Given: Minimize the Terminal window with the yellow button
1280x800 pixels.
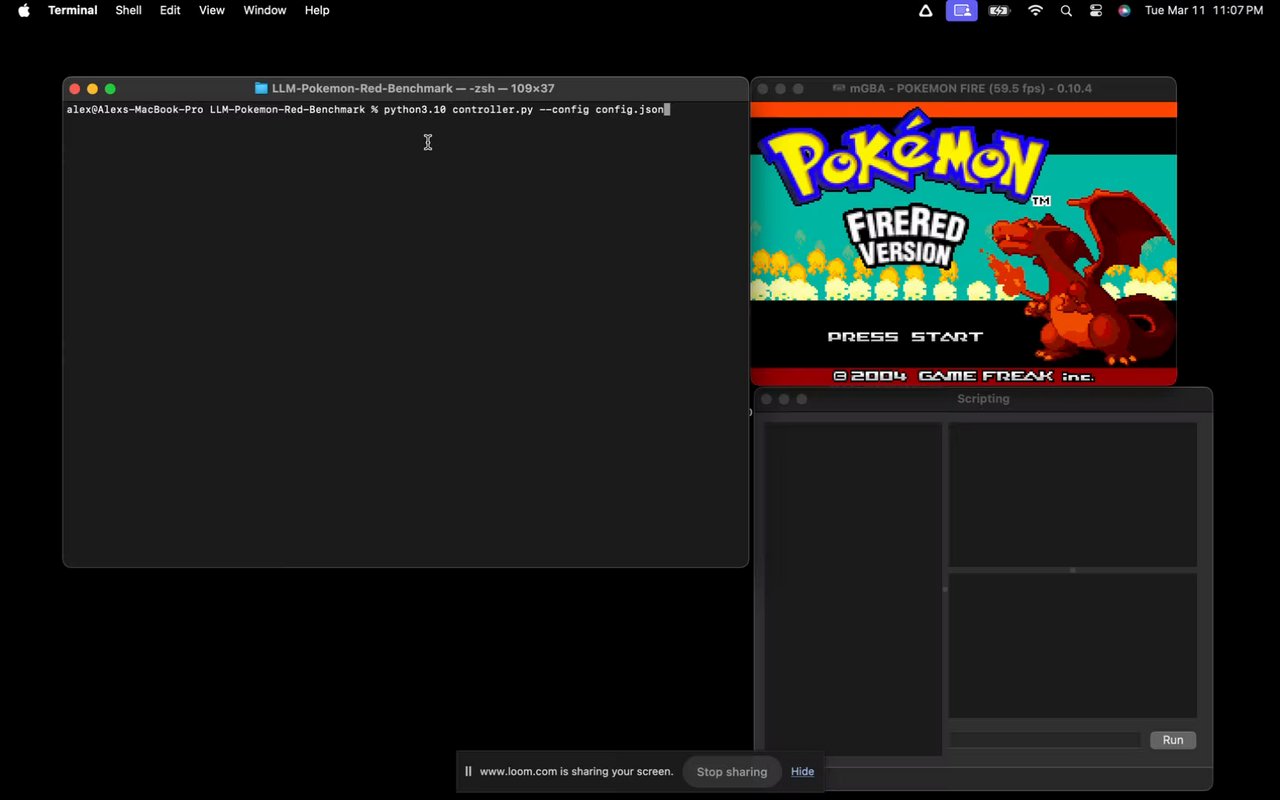Looking at the screenshot, I should [x=92, y=89].
